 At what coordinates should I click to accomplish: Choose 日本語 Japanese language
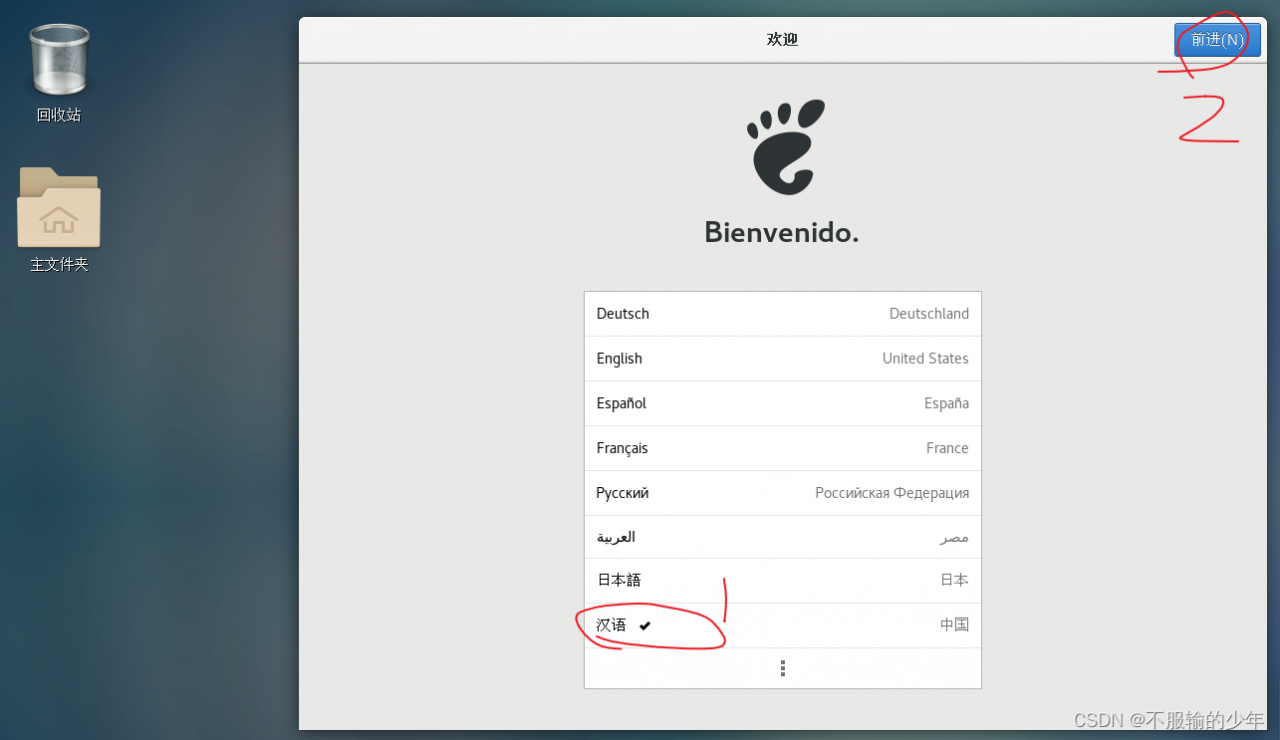point(783,581)
